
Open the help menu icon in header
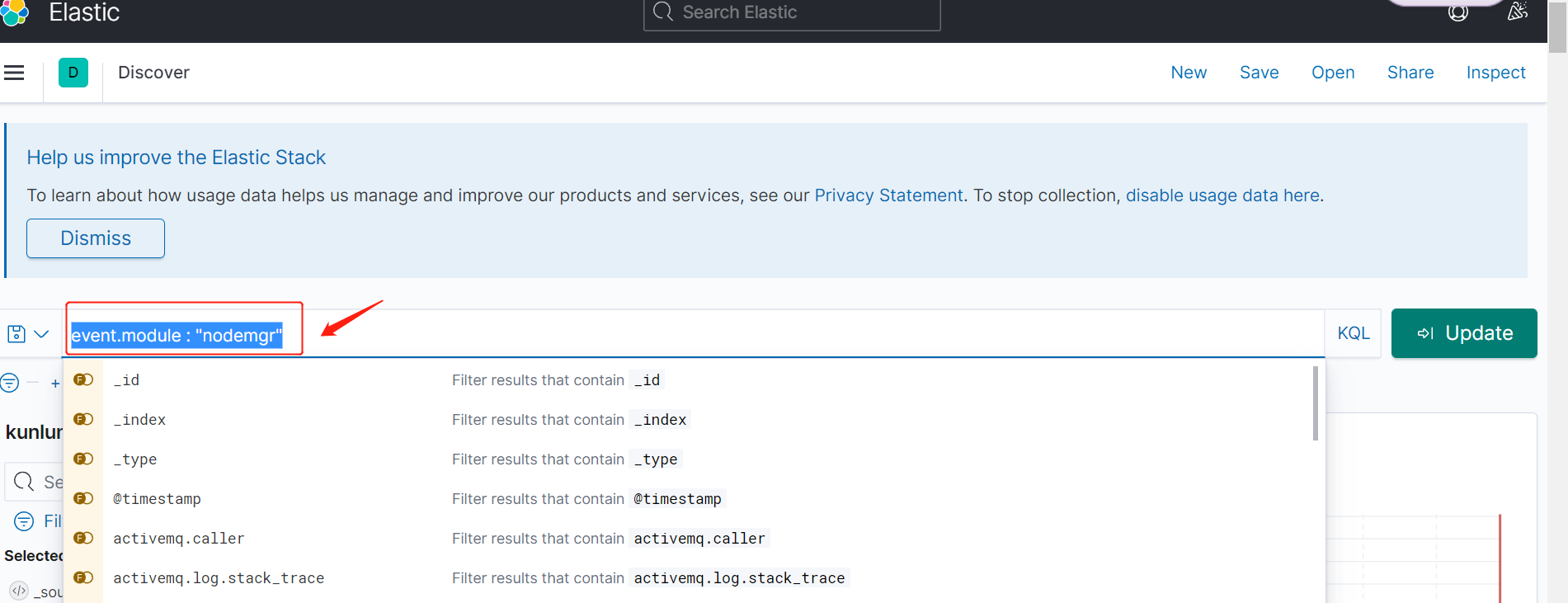[x=1458, y=12]
